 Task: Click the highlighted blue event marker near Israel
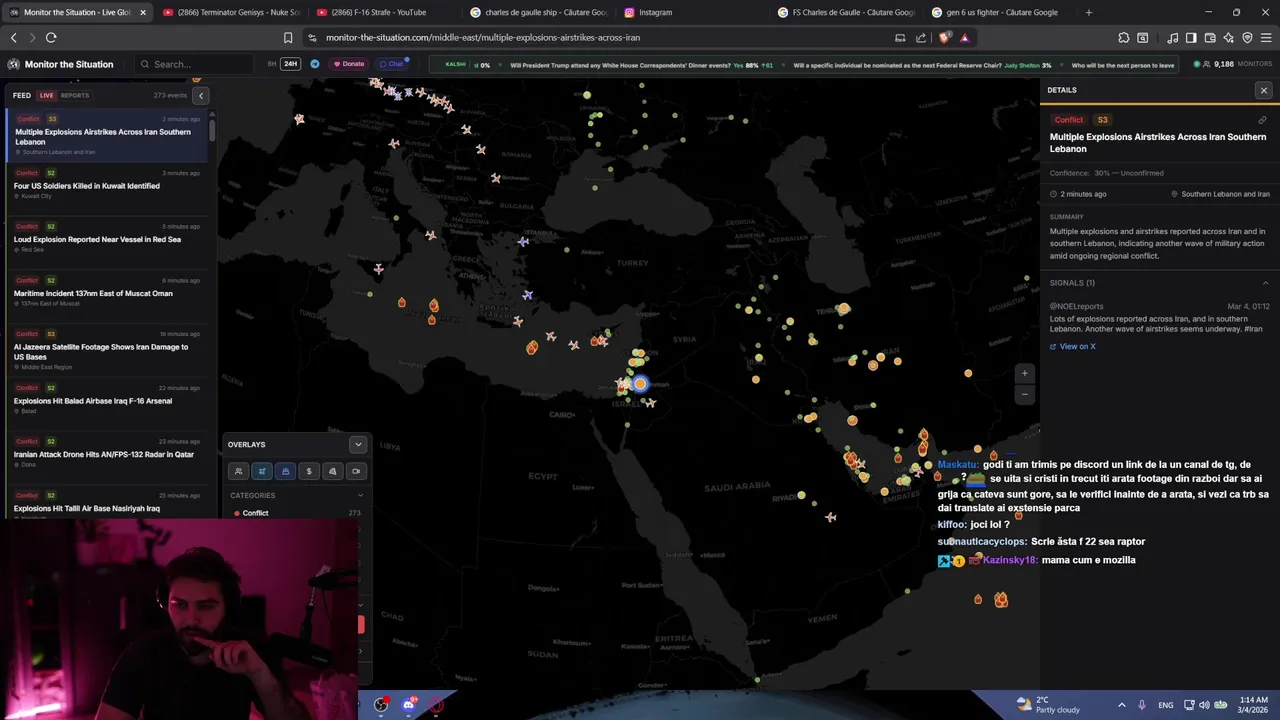640,384
